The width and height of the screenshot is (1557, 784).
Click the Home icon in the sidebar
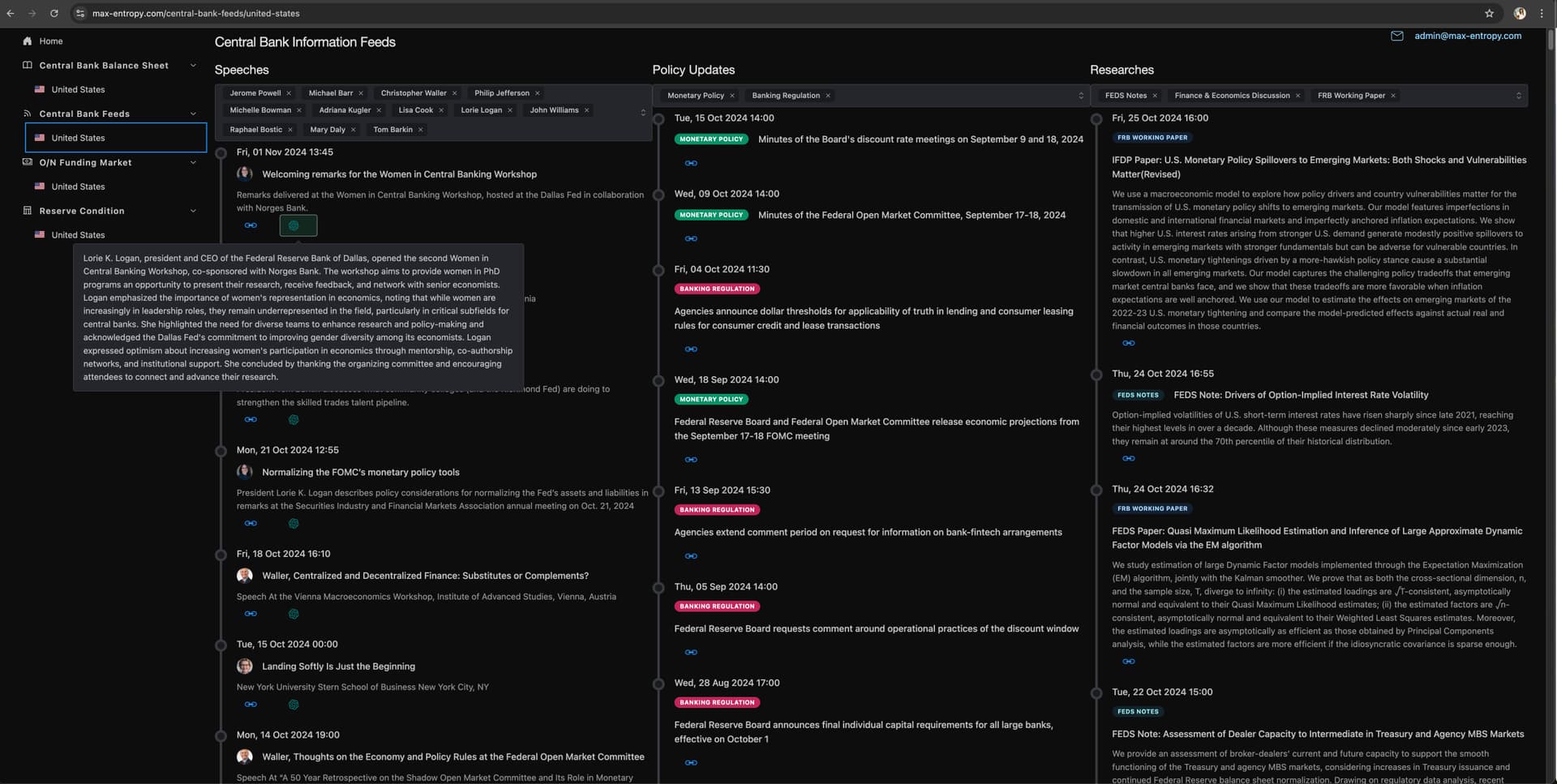tap(28, 41)
